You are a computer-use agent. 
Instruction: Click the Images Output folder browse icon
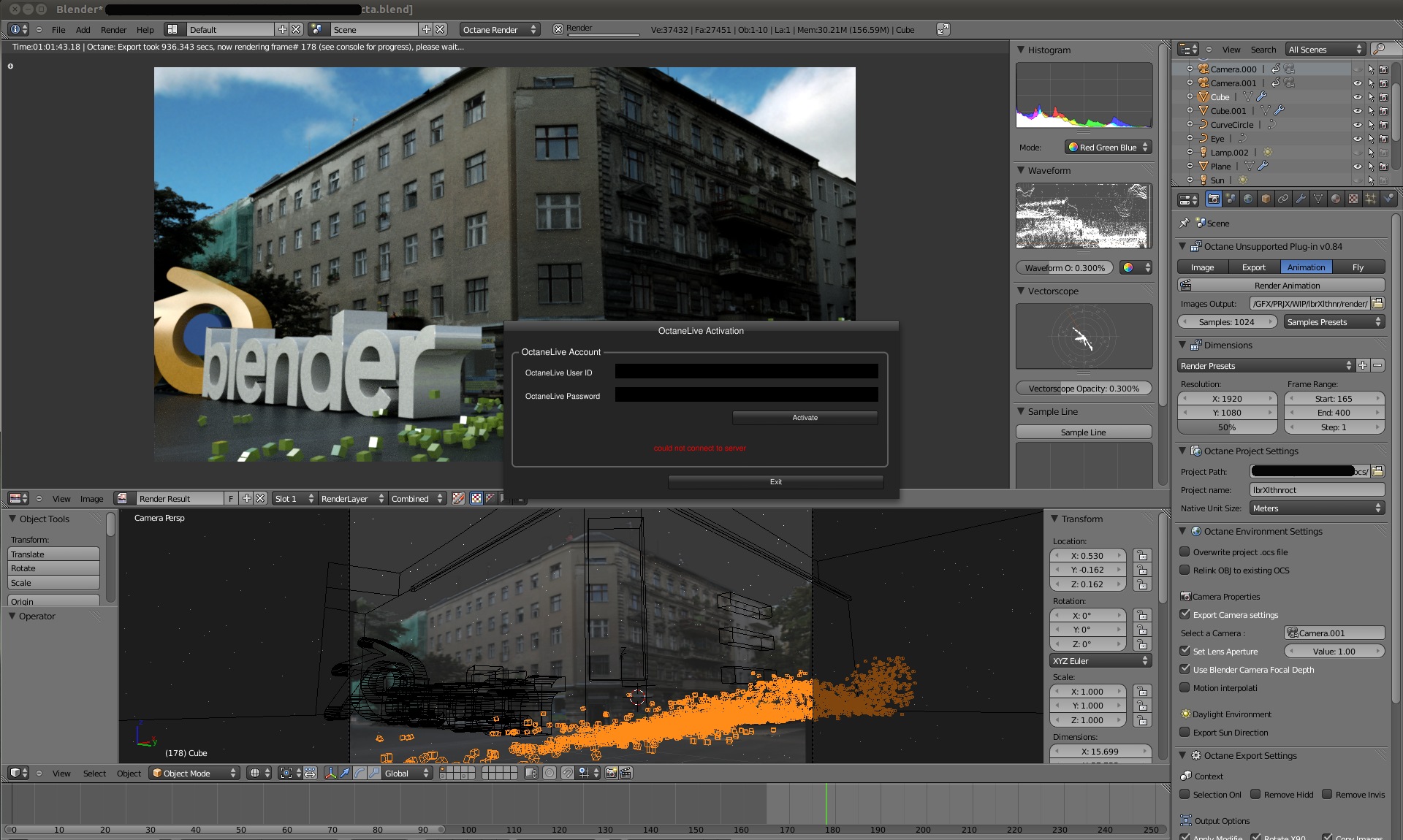tap(1377, 304)
